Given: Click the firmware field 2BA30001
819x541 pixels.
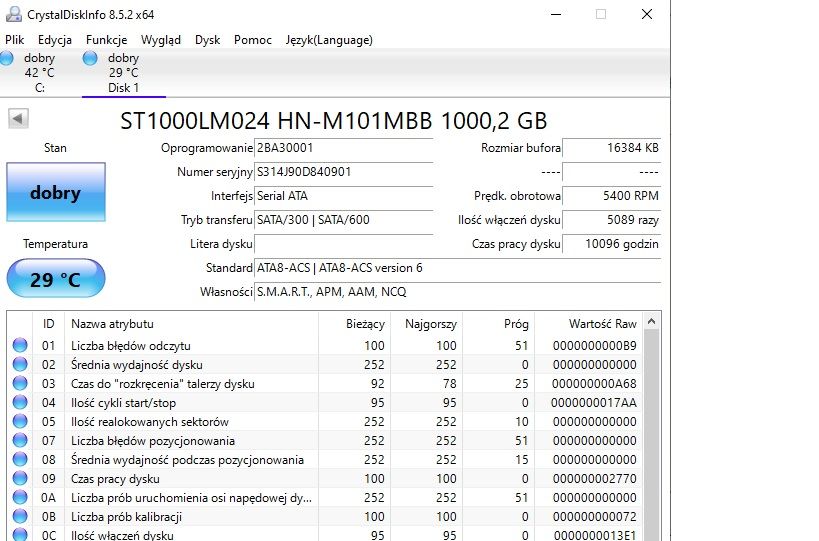Looking at the screenshot, I should (344, 148).
